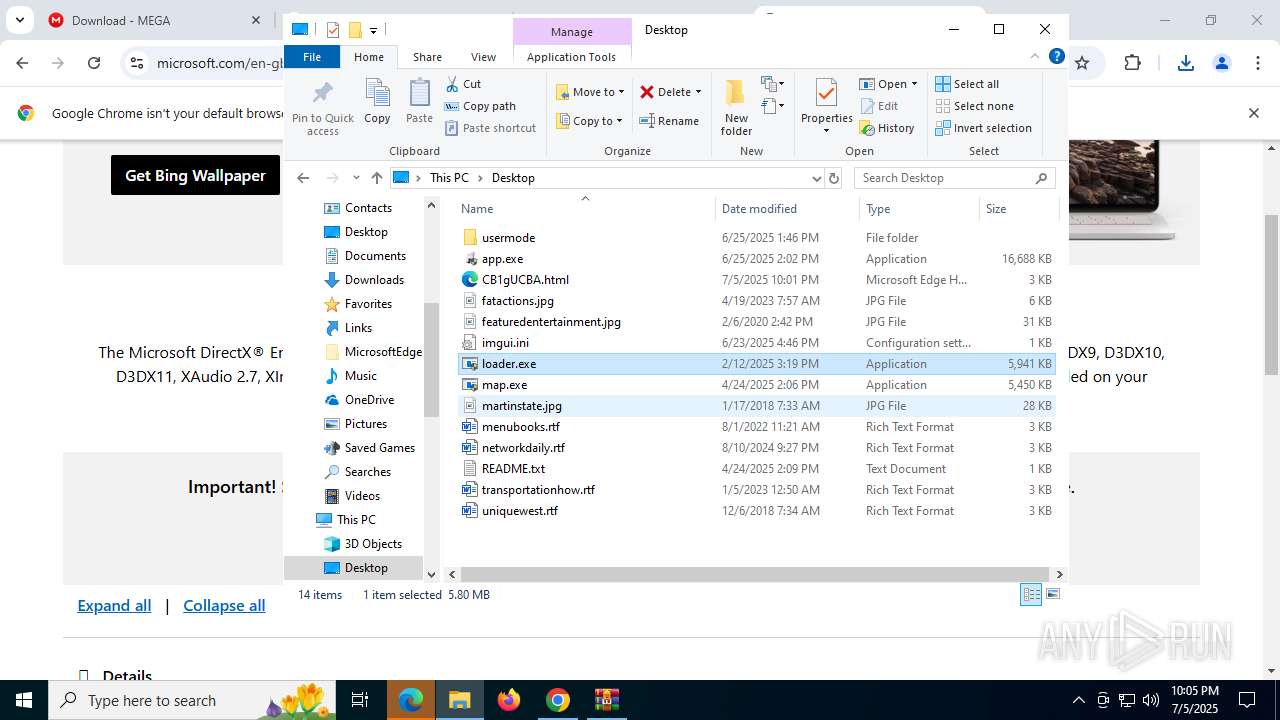The image size is (1280, 720).
Task: Open the file History from ribbon
Action: 887,128
